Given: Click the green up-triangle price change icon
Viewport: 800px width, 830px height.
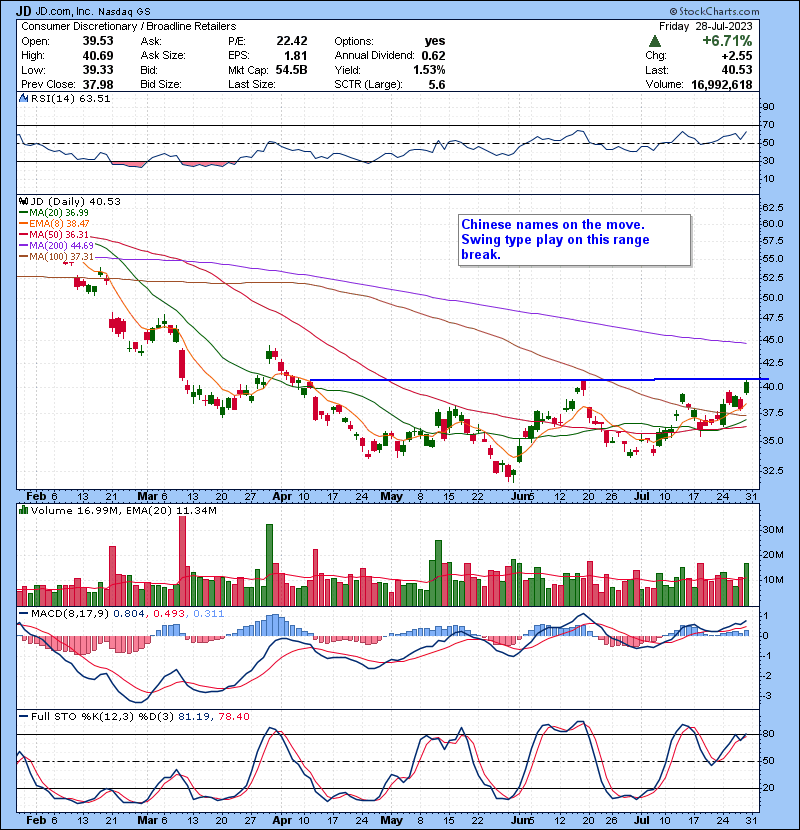Looking at the screenshot, I should tap(654, 41).
